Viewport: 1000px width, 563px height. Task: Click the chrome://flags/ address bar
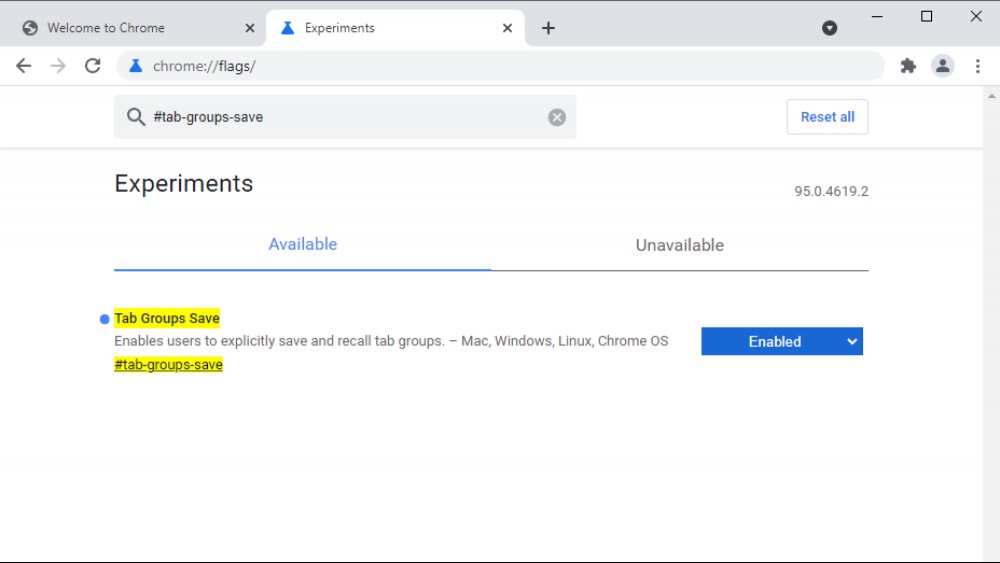(500, 66)
